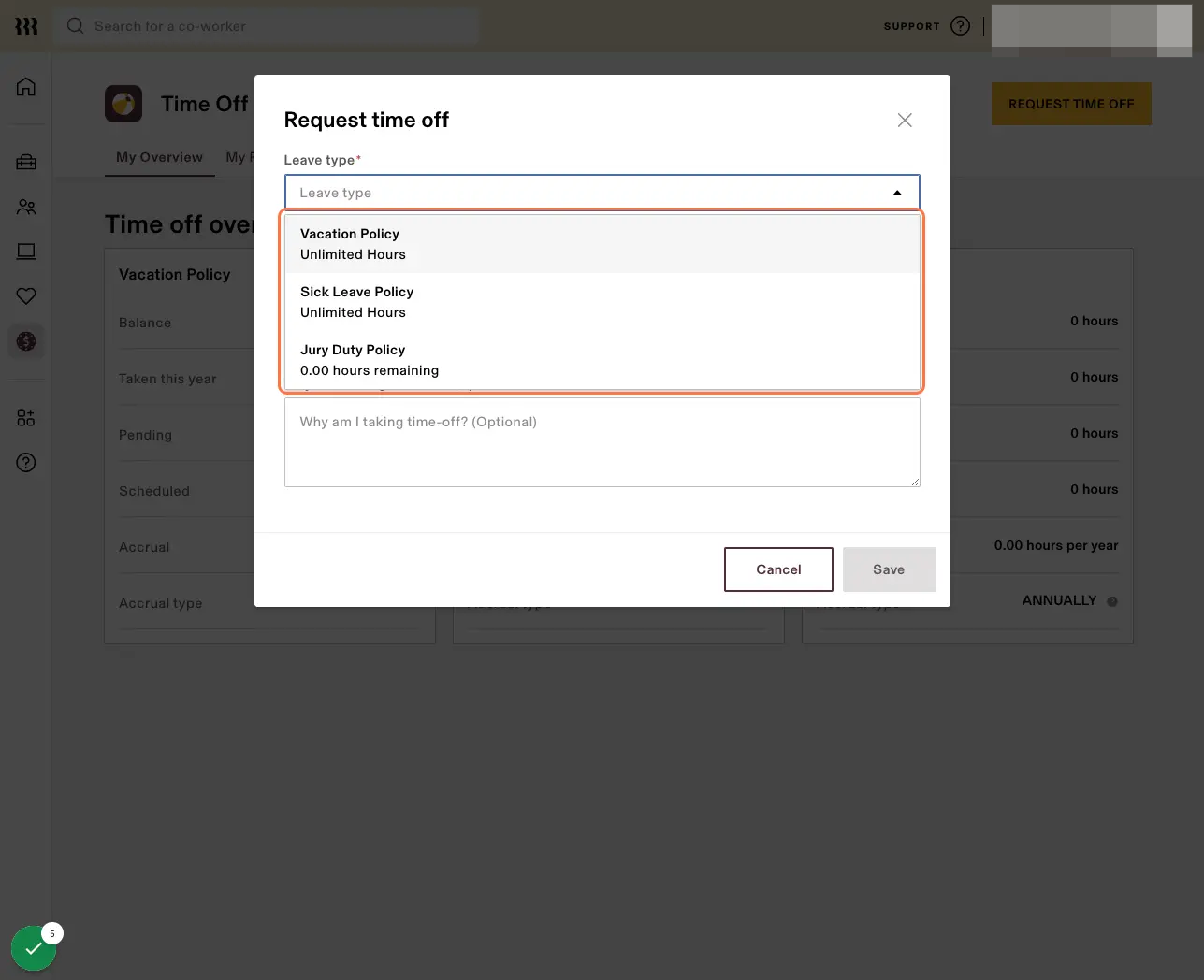Click the ANNUALLY accrual type value
This screenshot has width=1204, height=980.
click(1059, 600)
